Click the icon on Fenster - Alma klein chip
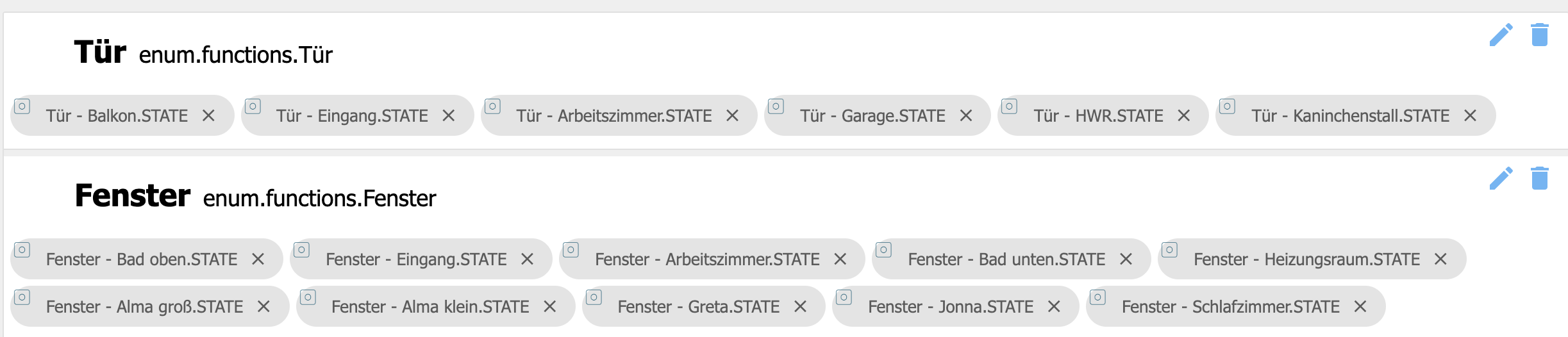The height and width of the screenshot is (337, 1568). [308, 297]
